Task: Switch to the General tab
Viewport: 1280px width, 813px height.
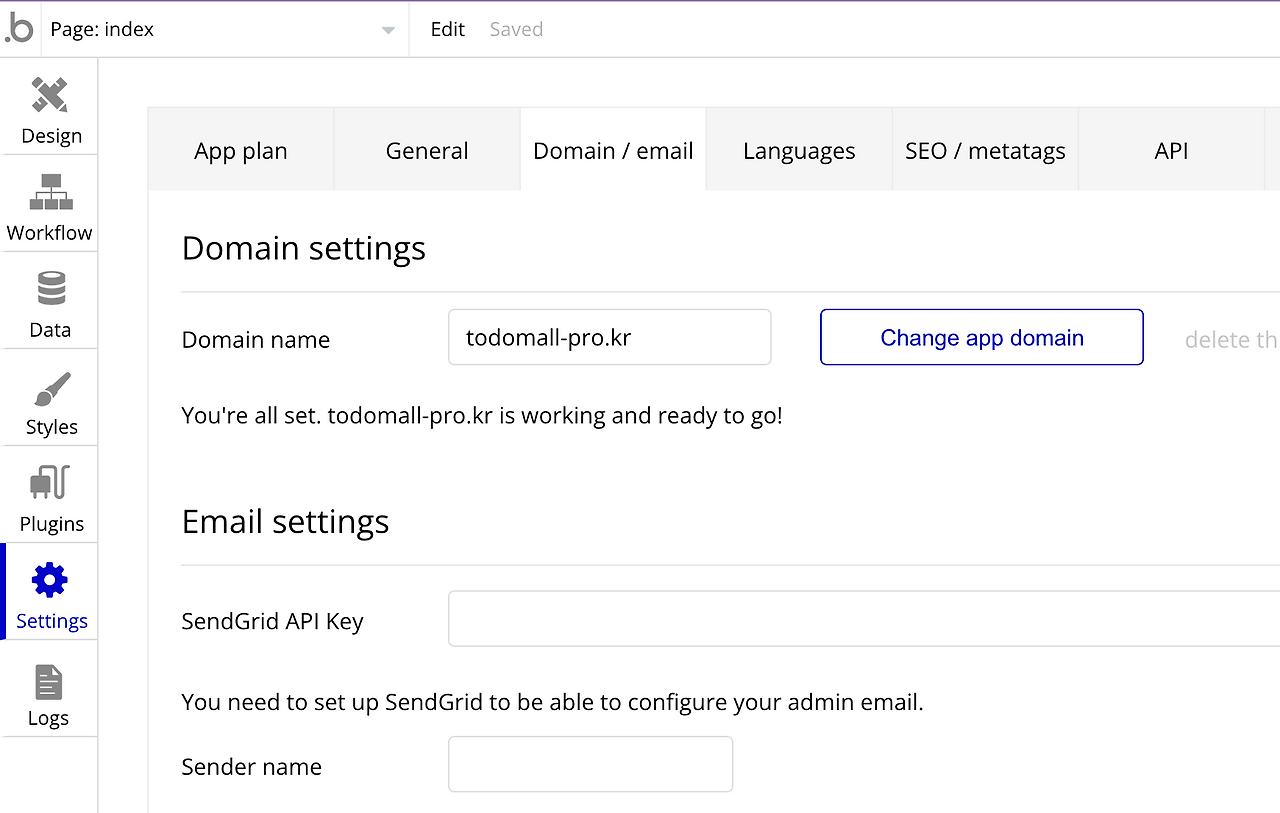Action: tap(427, 151)
